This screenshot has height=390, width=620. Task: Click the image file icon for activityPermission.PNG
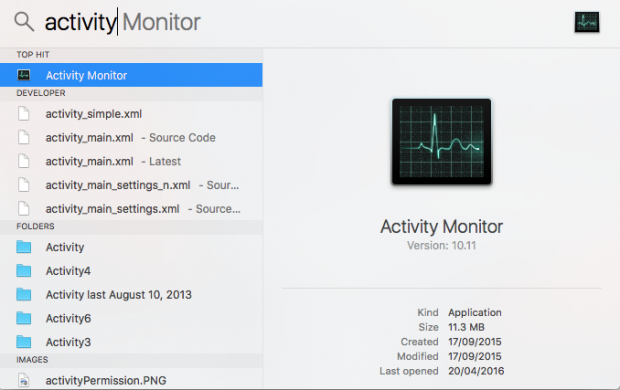coord(24,381)
